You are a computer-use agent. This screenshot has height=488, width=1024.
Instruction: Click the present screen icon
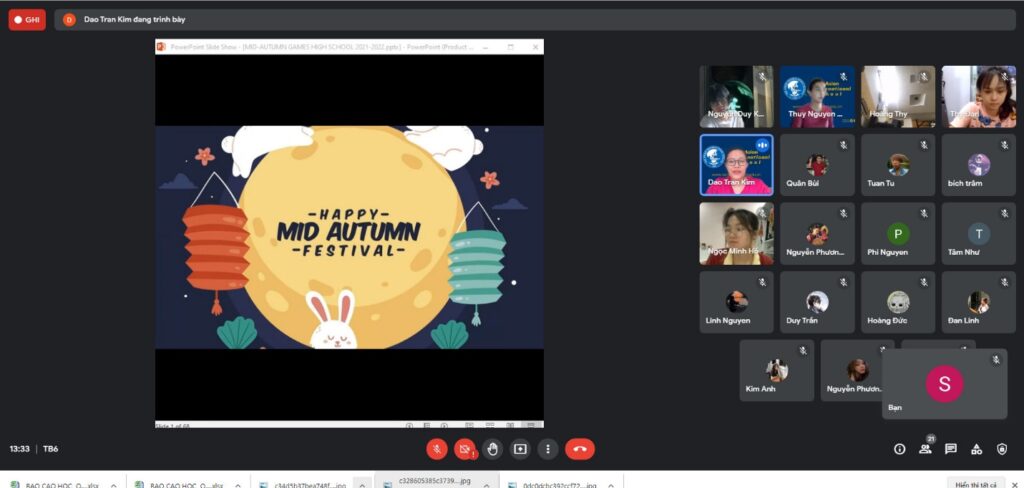pos(520,449)
